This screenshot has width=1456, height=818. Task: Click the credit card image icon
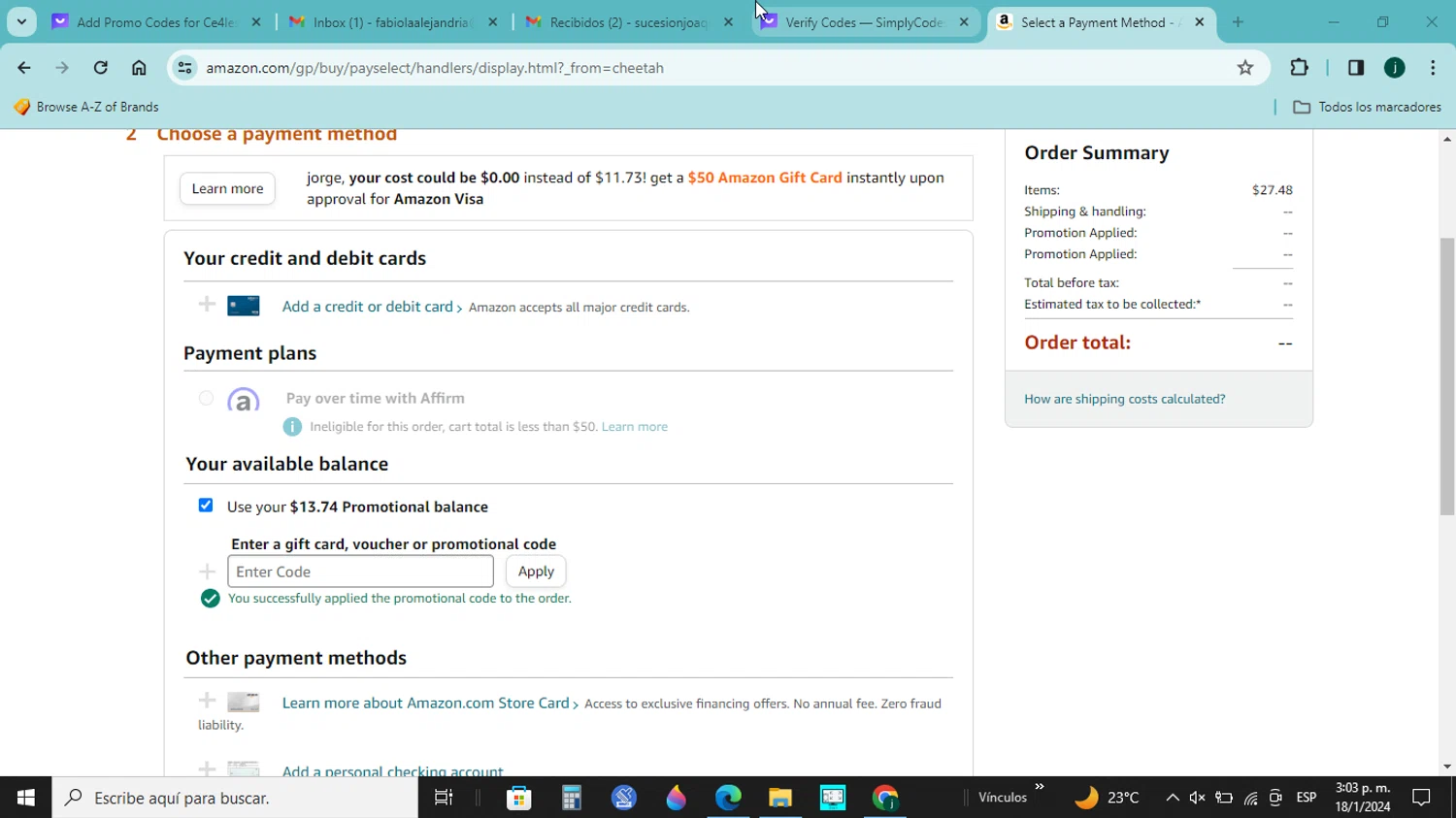pos(244,306)
